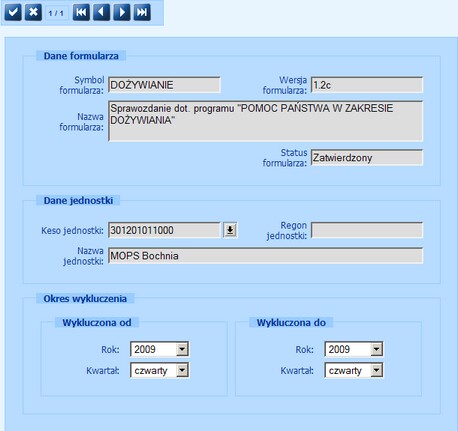Click the 1 / 1 record counter
This screenshot has width=458, height=431.
tap(56, 13)
